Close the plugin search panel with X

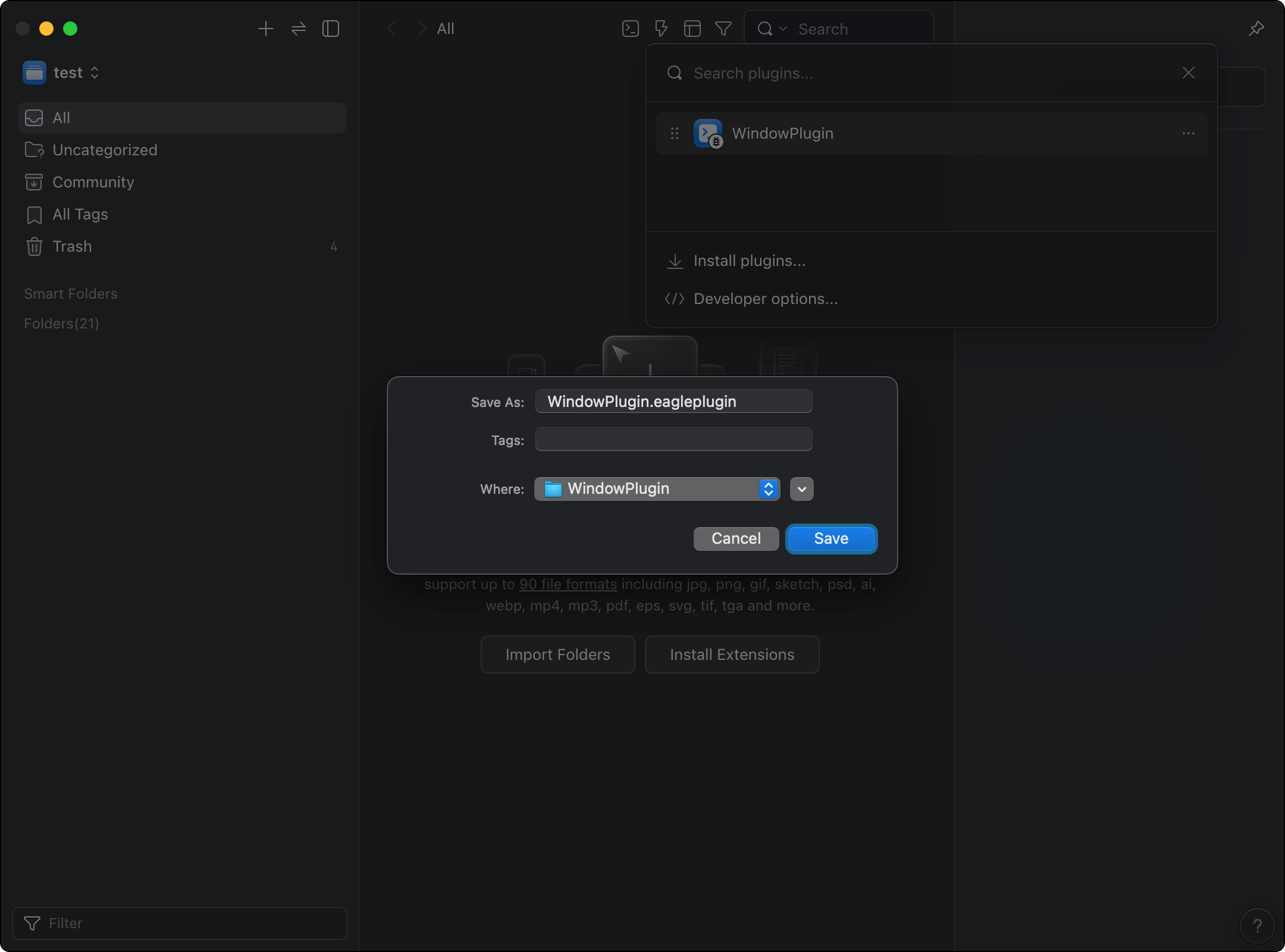[x=1188, y=73]
